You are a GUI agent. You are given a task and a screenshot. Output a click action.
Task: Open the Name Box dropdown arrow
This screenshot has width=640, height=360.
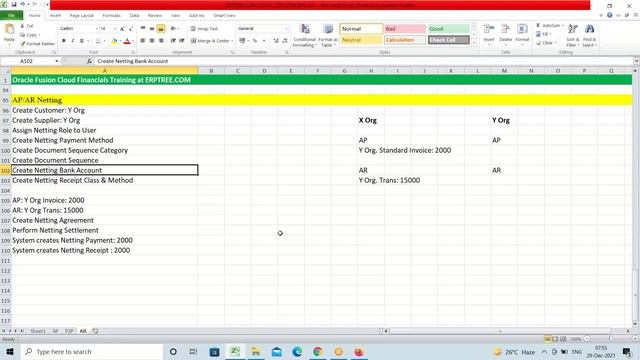[57, 61]
